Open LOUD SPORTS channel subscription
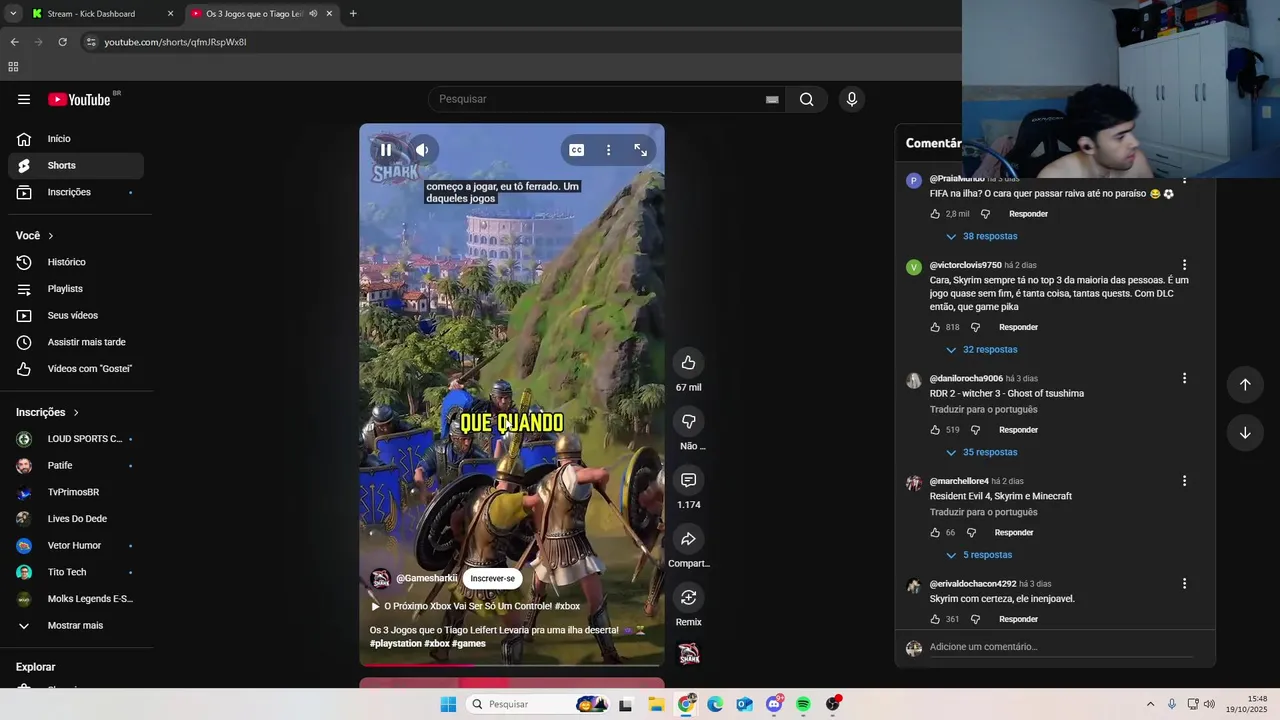 coord(76,439)
